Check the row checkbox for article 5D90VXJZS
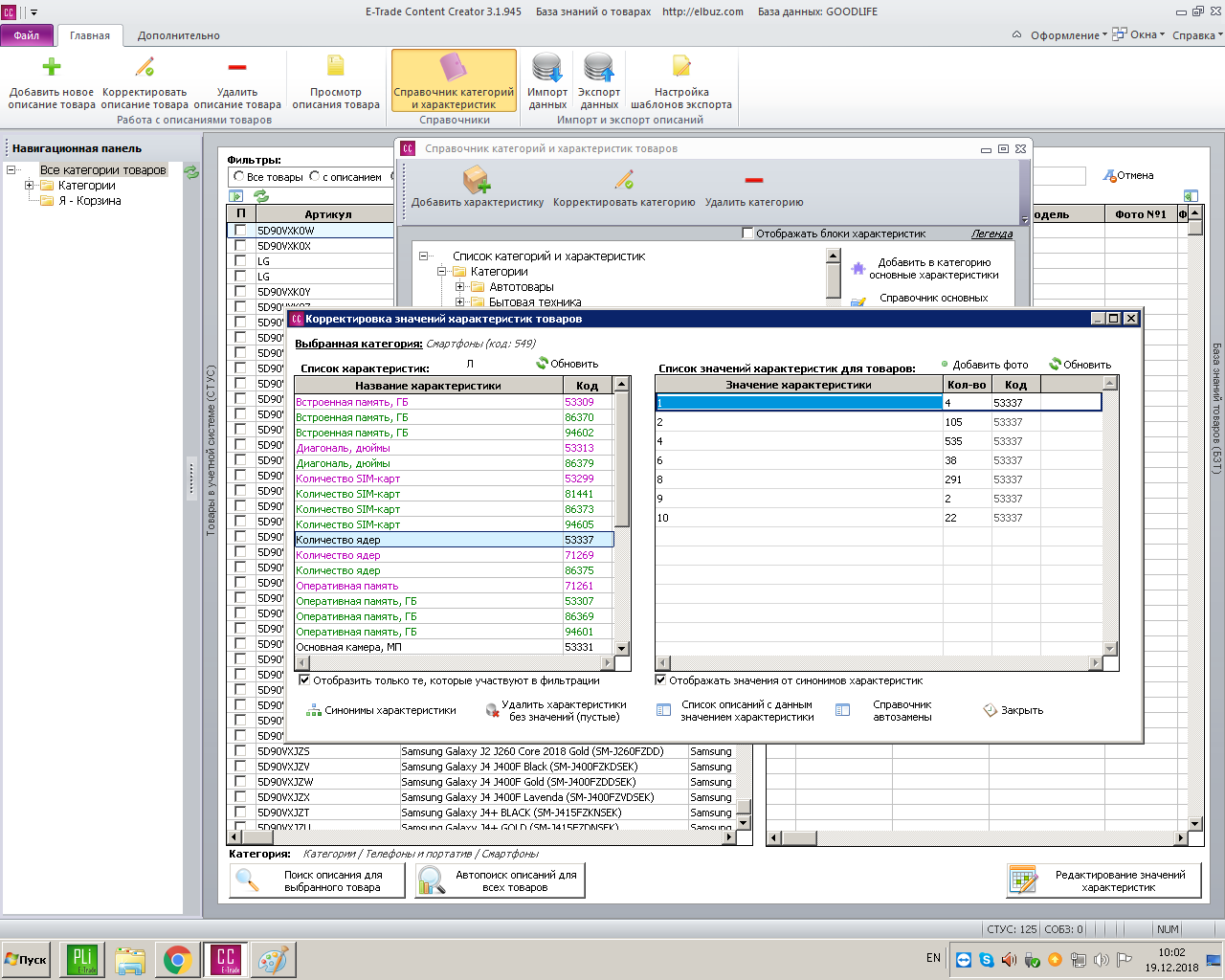Viewport: 1225px width, 980px height. pos(240,751)
